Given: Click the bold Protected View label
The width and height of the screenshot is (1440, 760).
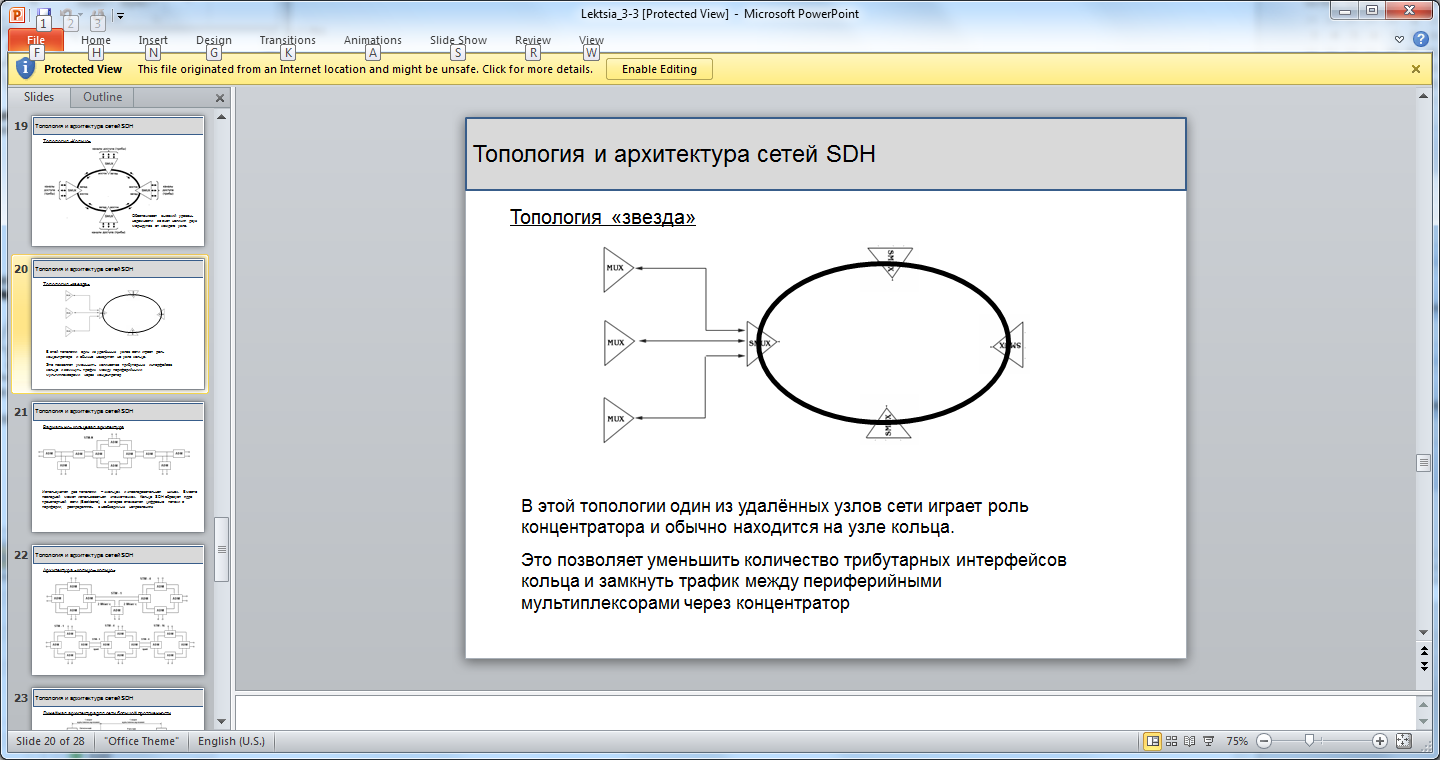Looking at the screenshot, I should pos(83,69).
